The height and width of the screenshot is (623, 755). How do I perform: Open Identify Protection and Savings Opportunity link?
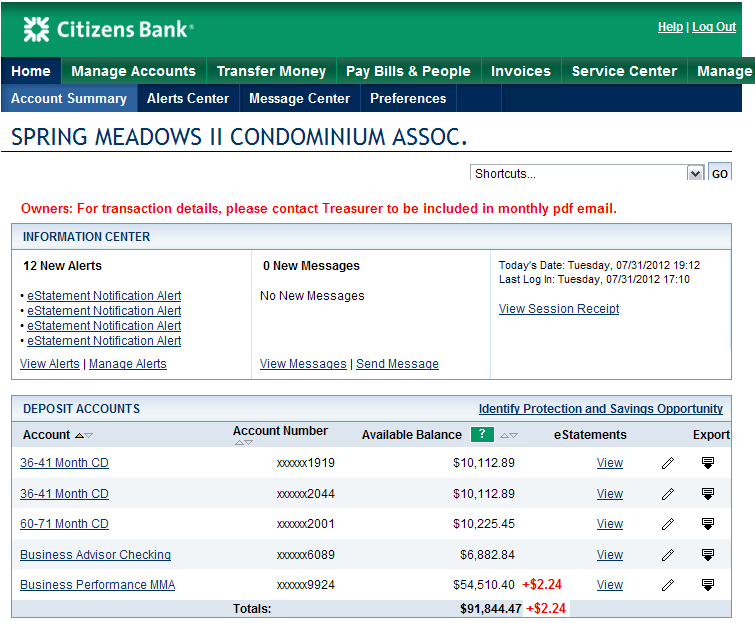pos(600,409)
